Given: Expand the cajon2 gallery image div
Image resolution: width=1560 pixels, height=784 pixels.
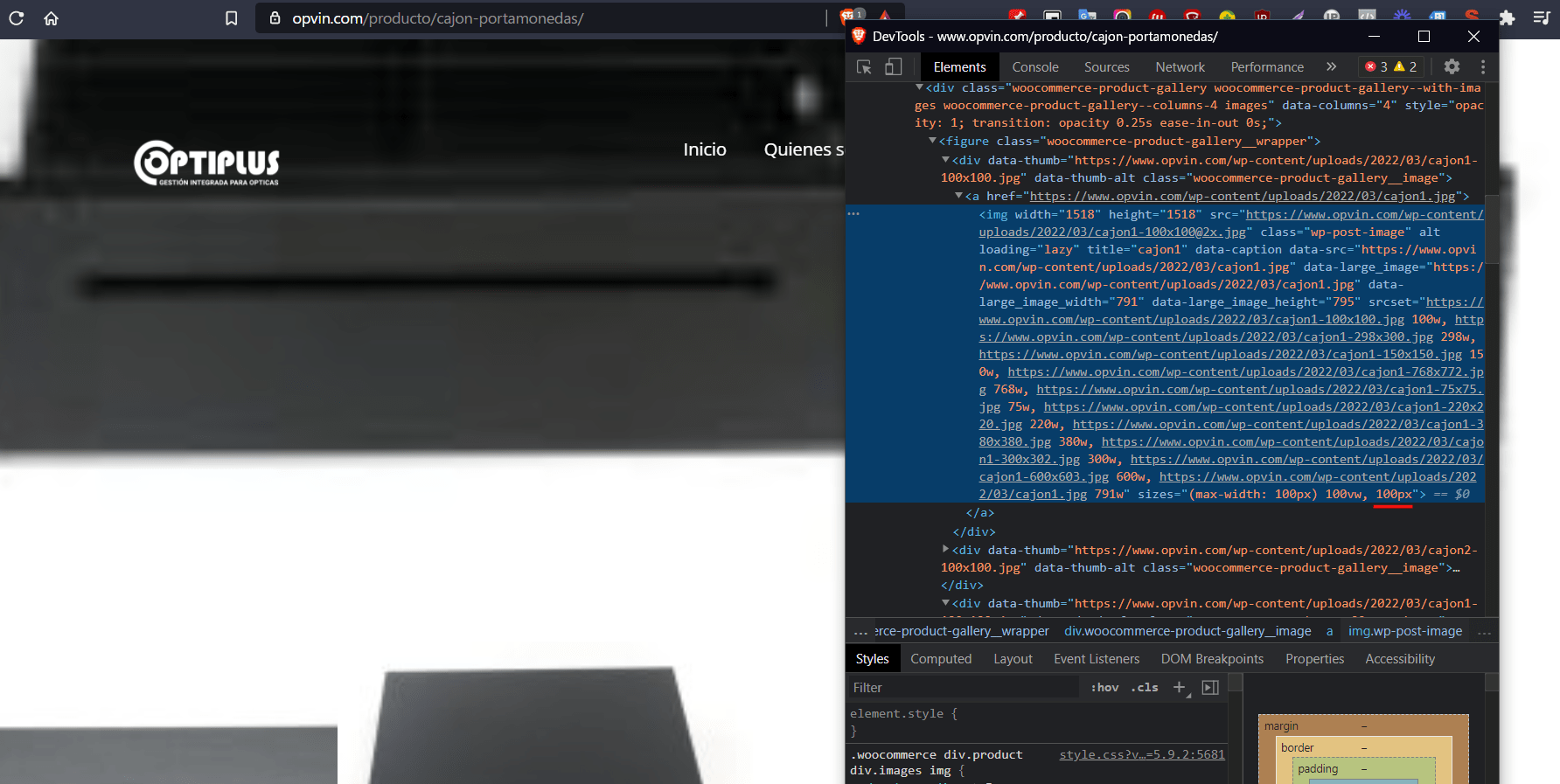Looking at the screenshot, I should coord(945,549).
